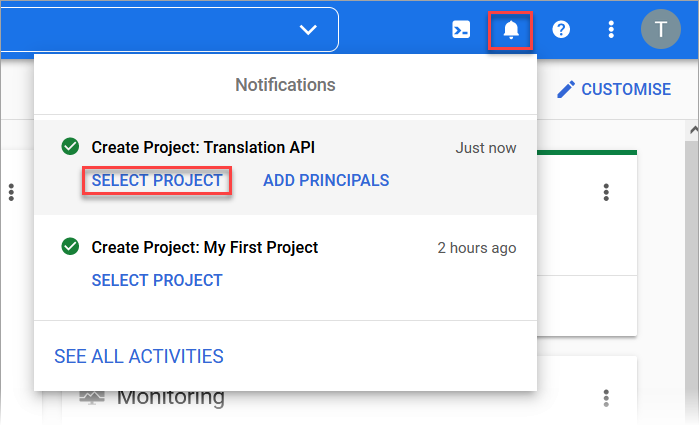Click the Customise button

point(614,90)
